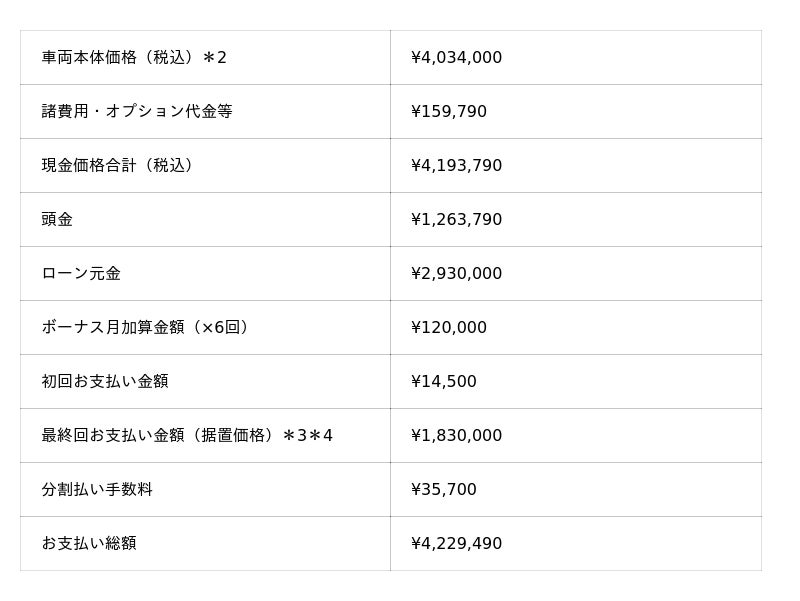Click the ローン元金 loan principal label
Viewport: 800px width, 601px height.
pyautogui.click(x=81, y=273)
